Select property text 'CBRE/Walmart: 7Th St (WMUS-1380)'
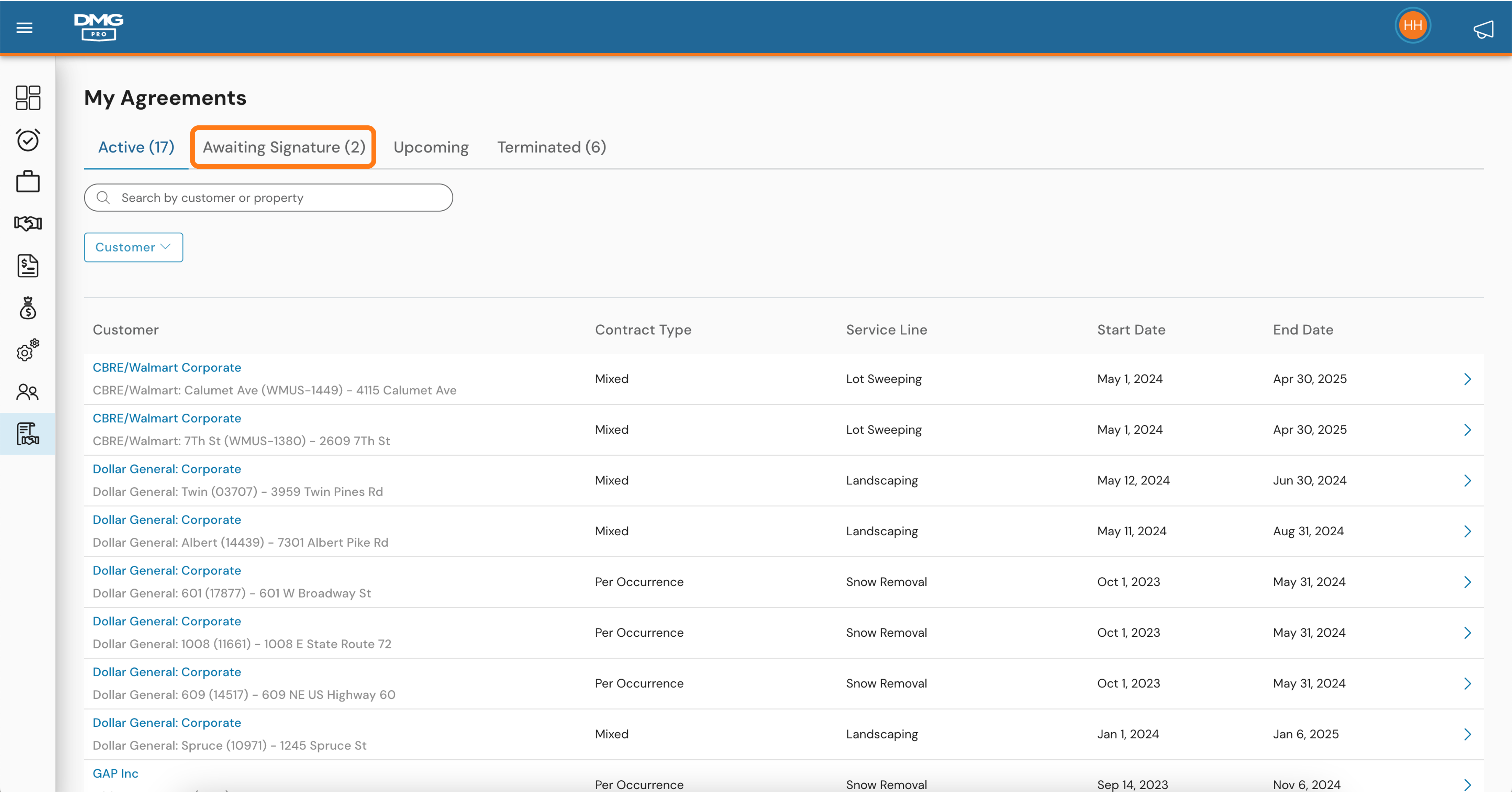 [200, 441]
